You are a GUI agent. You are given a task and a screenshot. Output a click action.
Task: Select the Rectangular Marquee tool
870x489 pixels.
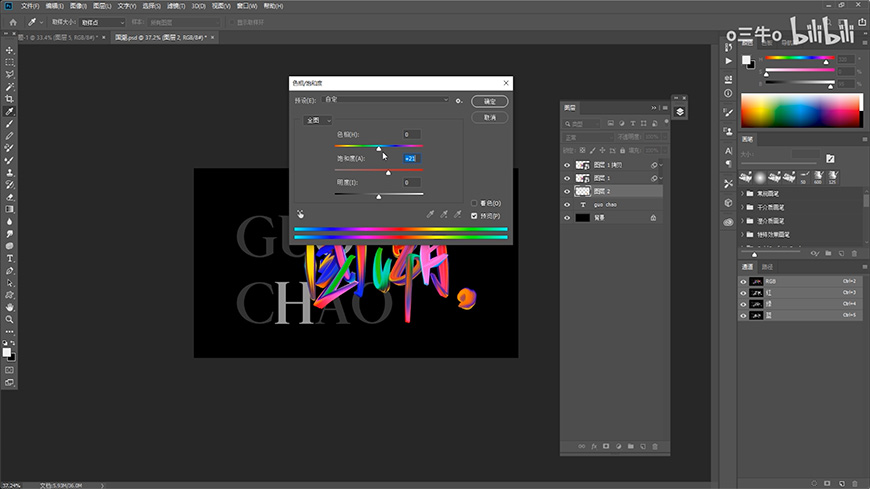coord(10,62)
